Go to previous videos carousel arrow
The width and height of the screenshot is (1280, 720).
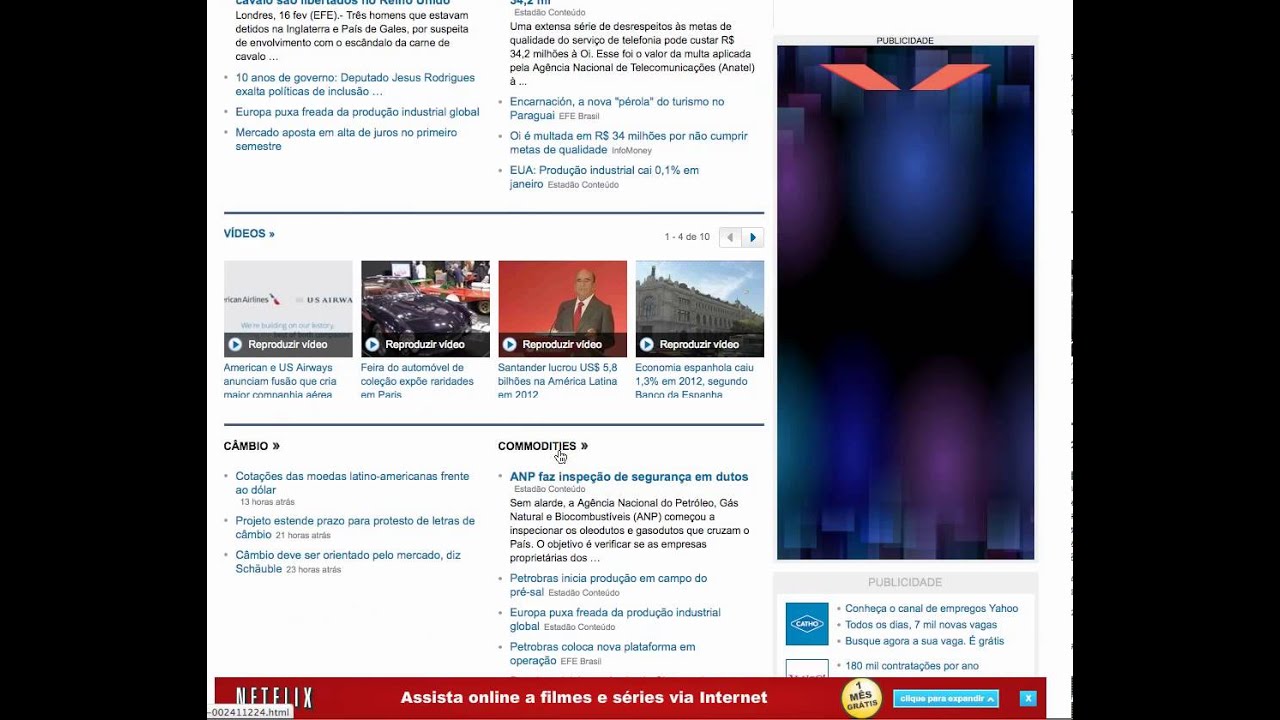730,237
